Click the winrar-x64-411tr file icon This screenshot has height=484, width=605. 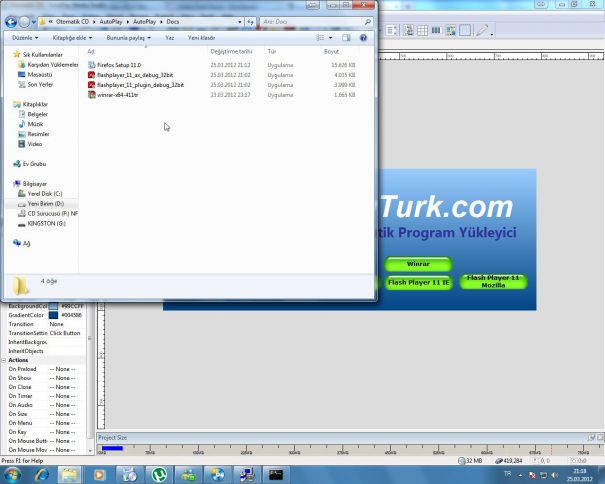(x=91, y=95)
